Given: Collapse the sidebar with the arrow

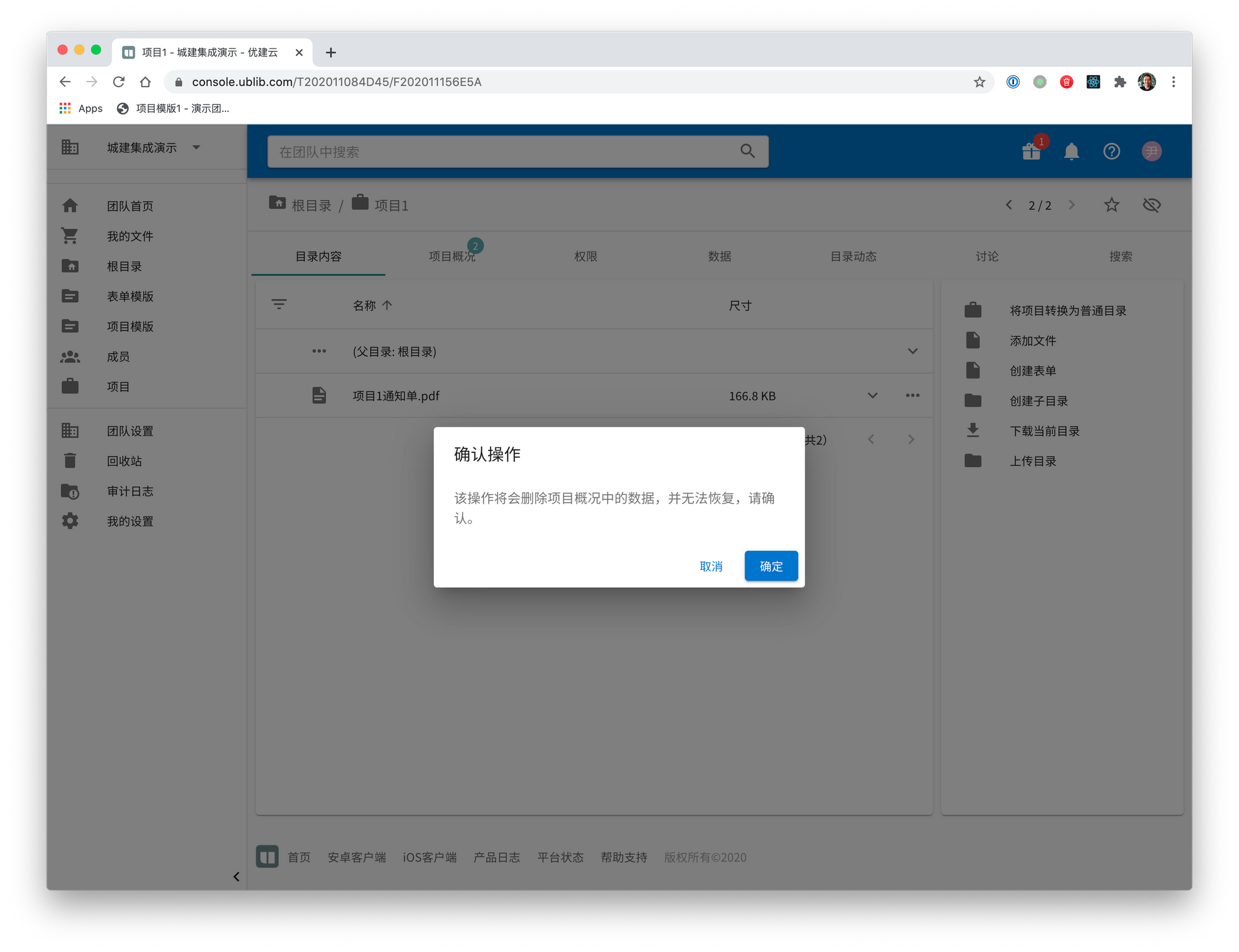Looking at the screenshot, I should [x=236, y=876].
